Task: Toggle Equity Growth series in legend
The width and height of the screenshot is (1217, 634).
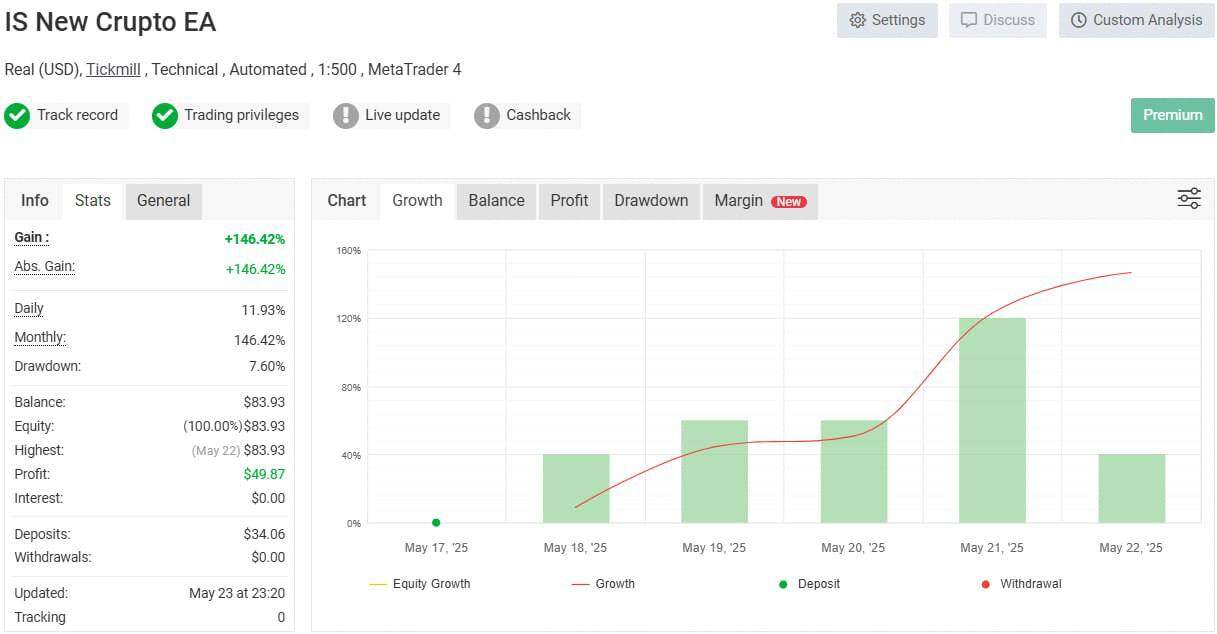Action: click(x=420, y=584)
